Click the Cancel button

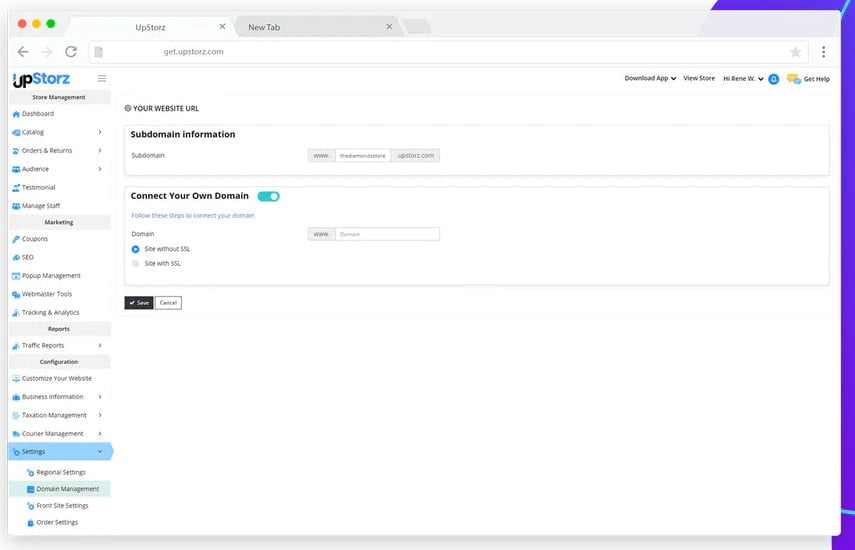[x=168, y=303]
